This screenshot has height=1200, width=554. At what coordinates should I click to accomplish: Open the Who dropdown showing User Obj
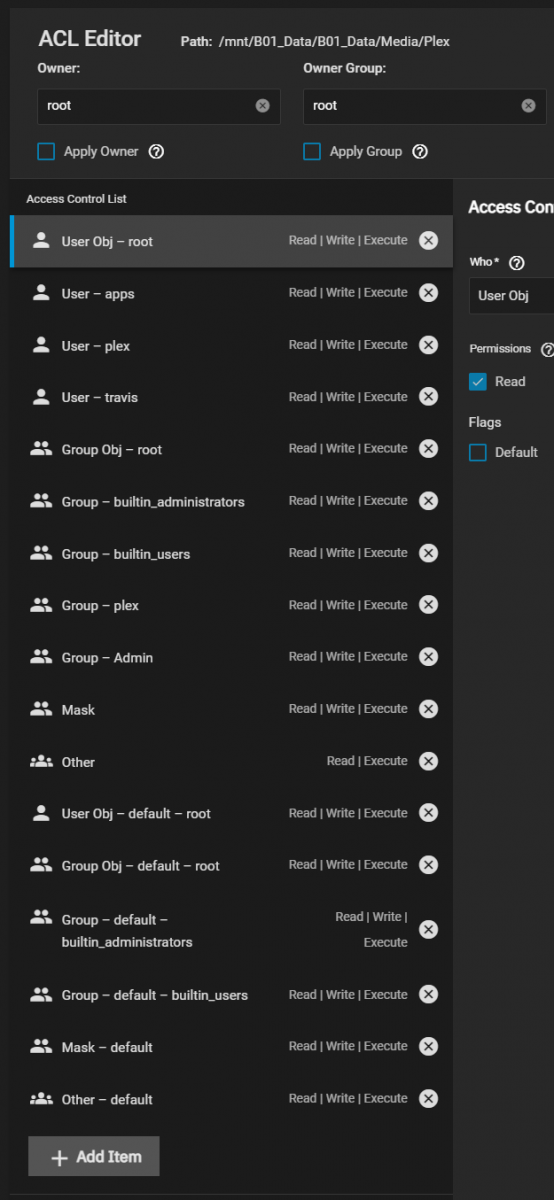[x=511, y=296]
